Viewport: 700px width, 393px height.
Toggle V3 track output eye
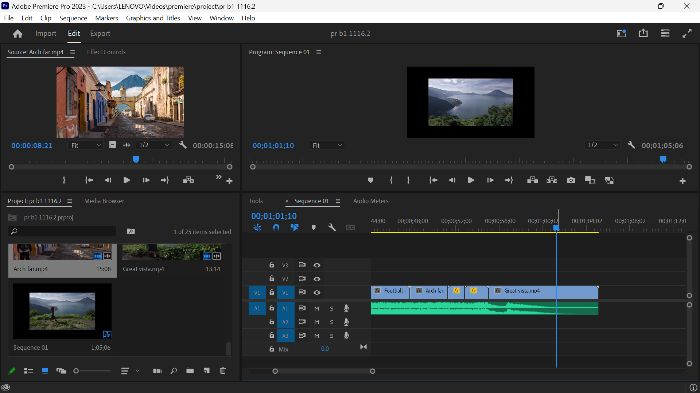click(x=317, y=265)
